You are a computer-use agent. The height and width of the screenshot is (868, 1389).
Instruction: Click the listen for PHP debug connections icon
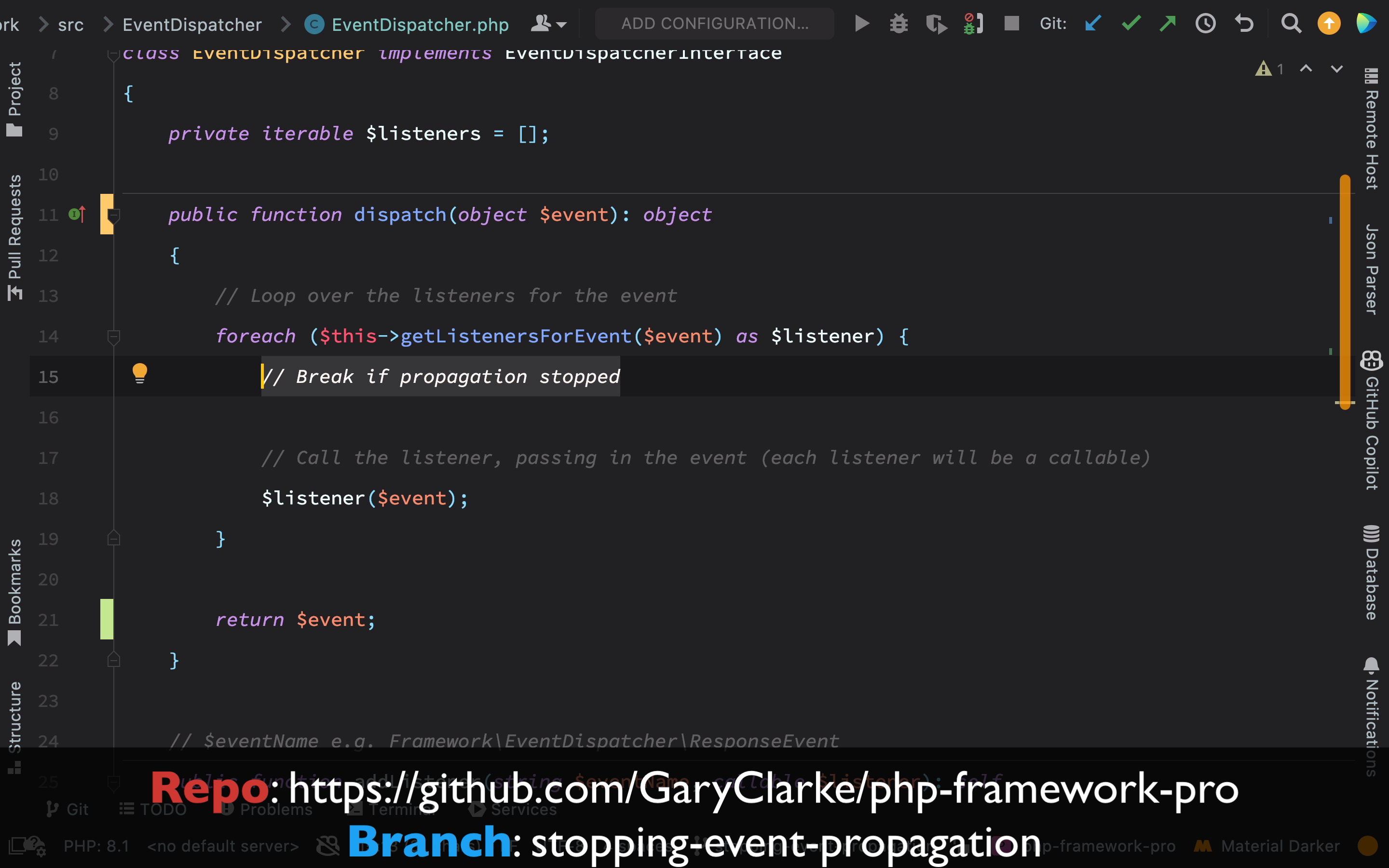[973, 24]
